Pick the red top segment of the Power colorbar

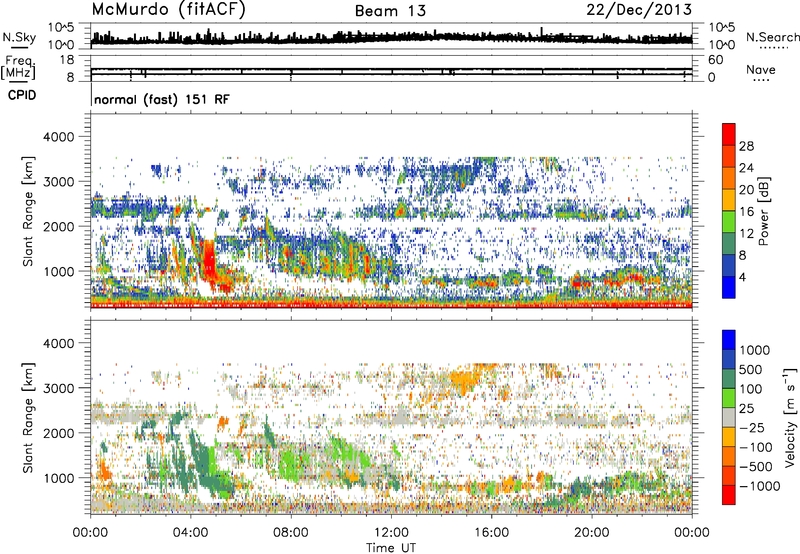[729, 134]
